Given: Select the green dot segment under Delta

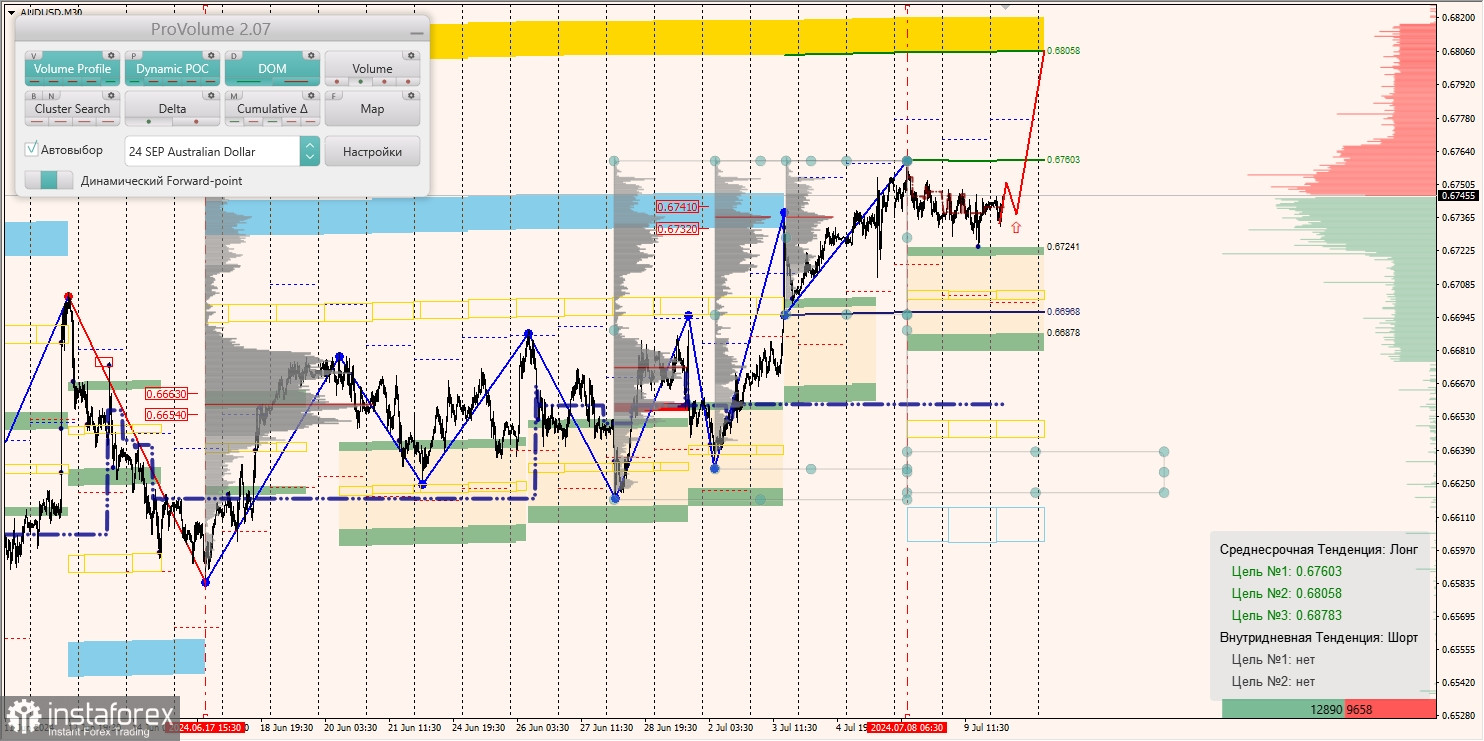Looking at the screenshot, I should click(x=149, y=121).
